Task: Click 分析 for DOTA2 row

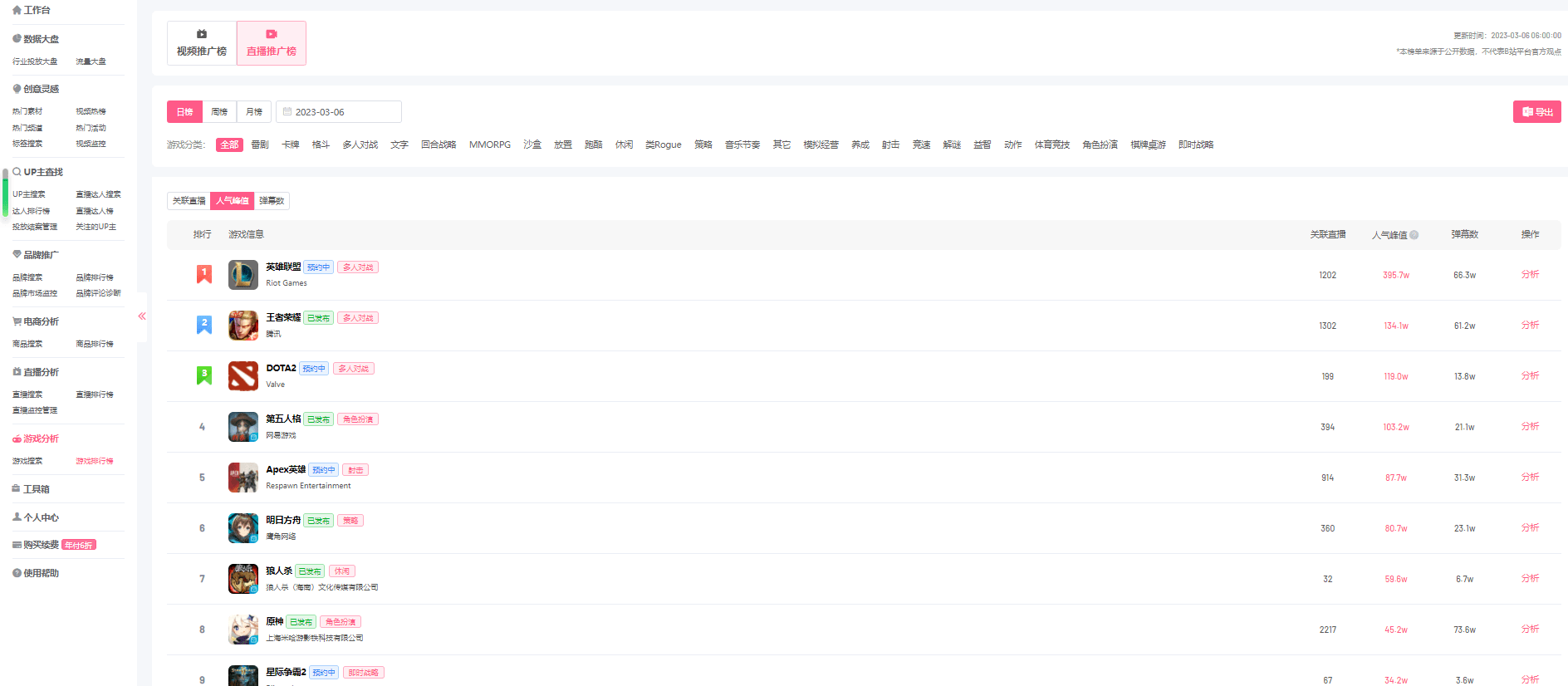Action: (1530, 375)
